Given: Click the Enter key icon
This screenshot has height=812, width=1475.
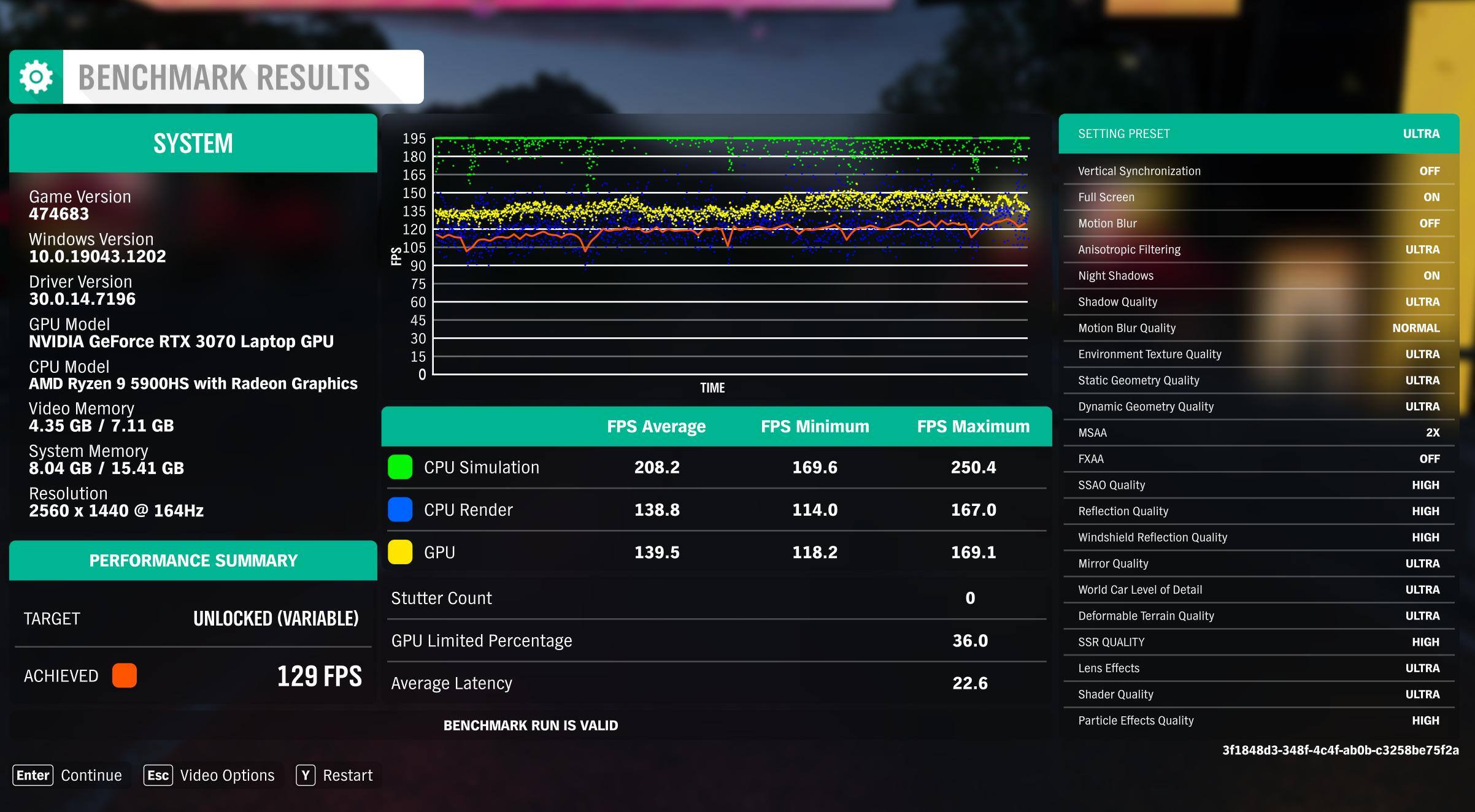Looking at the screenshot, I should point(33,775).
